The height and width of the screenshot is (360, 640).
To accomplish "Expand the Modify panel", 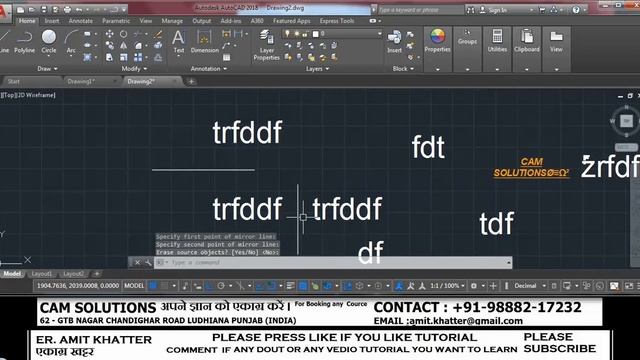I will click(134, 69).
